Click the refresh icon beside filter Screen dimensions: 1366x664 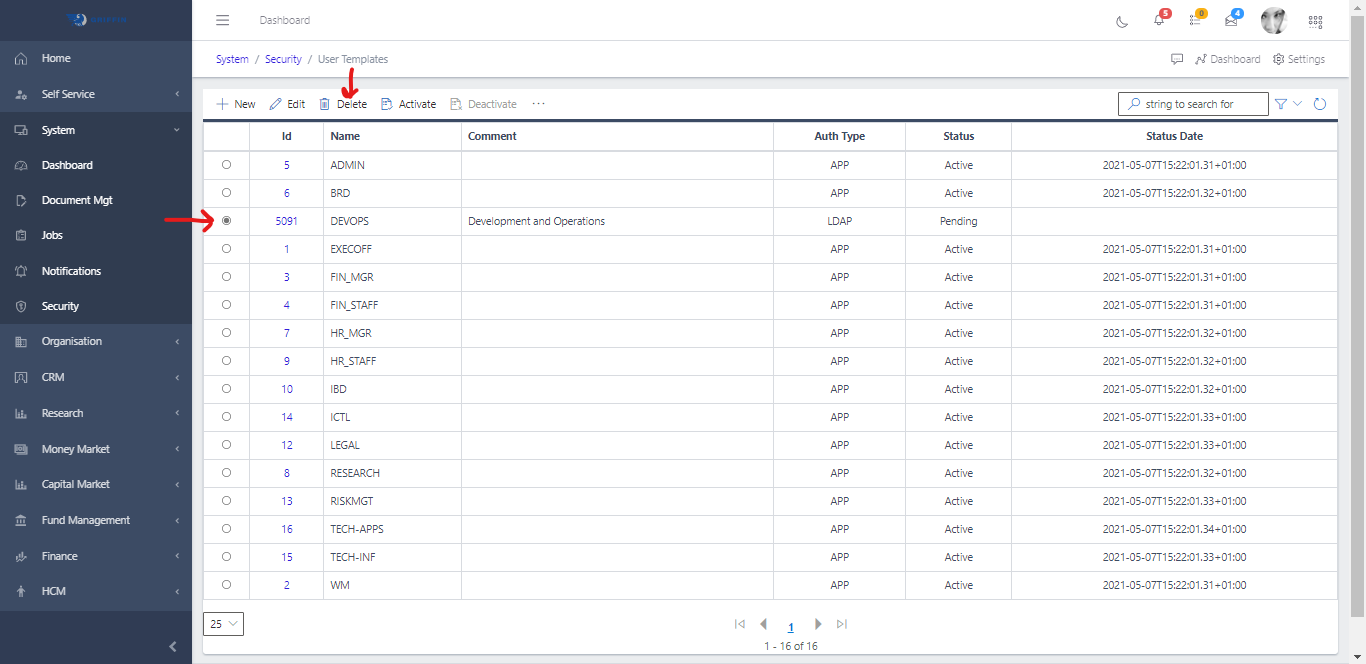click(x=1320, y=104)
